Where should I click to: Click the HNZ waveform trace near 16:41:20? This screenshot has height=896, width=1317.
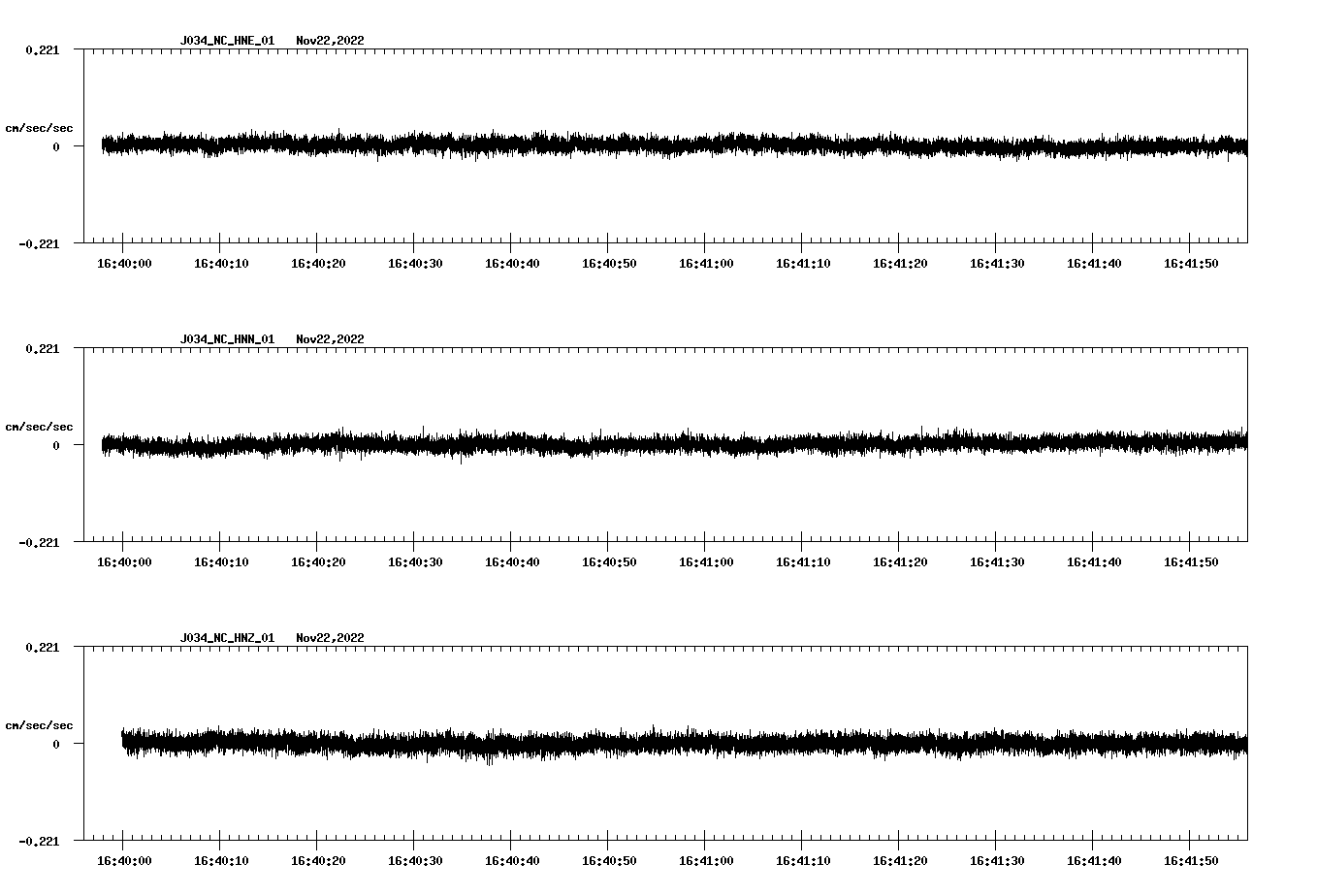coord(899,744)
